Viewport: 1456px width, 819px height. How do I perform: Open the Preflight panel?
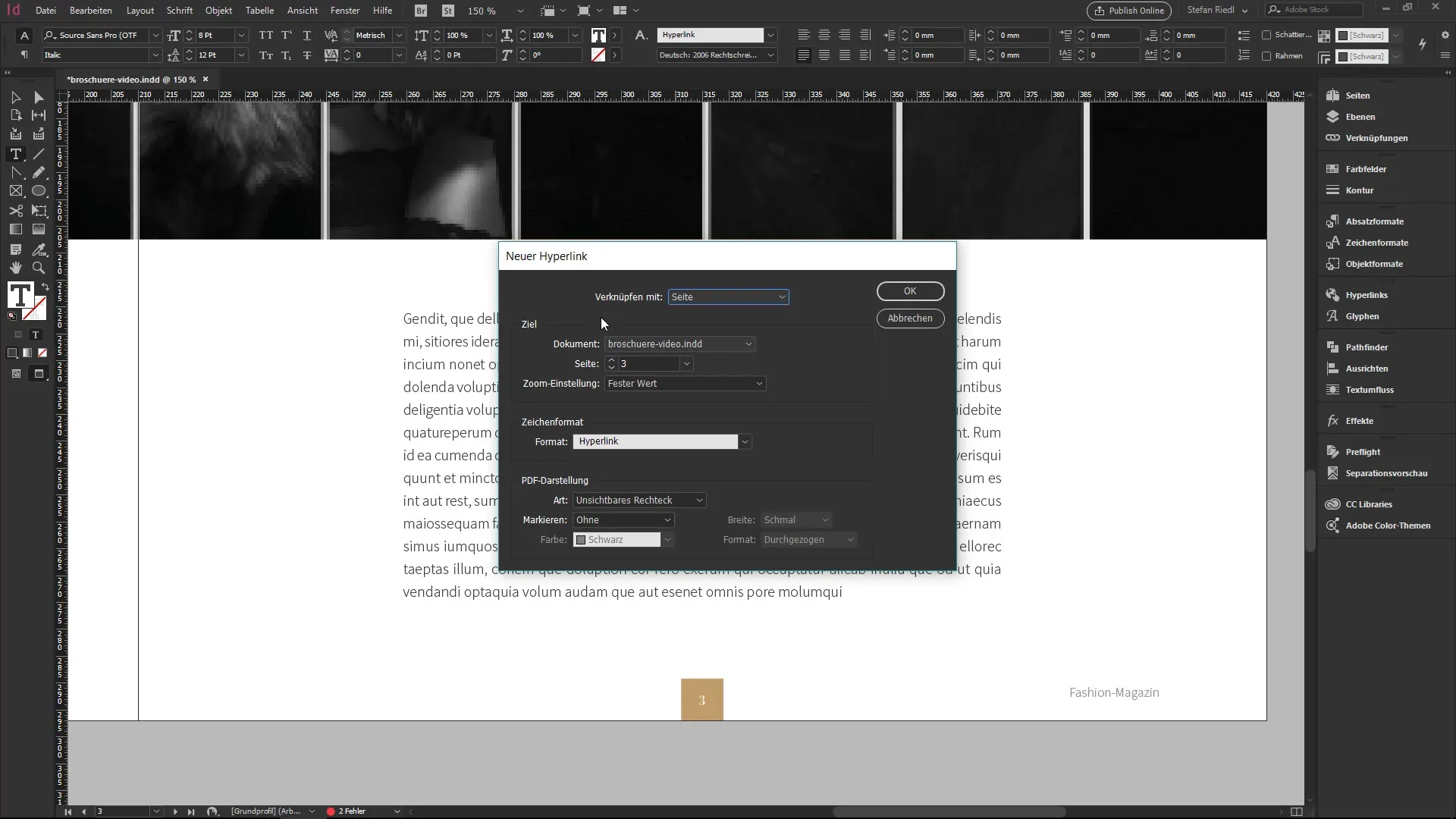[1363, 452]
